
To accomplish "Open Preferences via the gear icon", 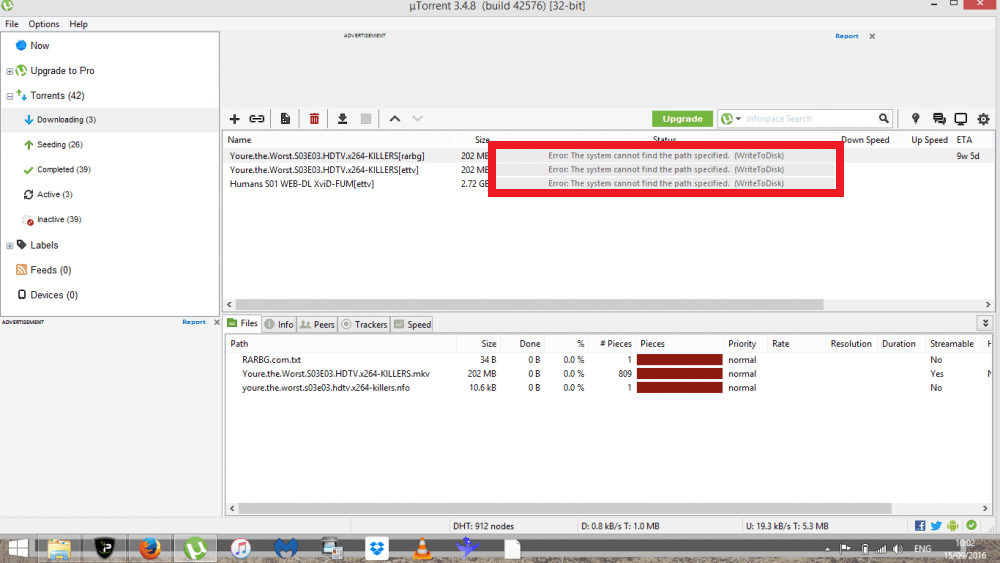I will (983, 119).
